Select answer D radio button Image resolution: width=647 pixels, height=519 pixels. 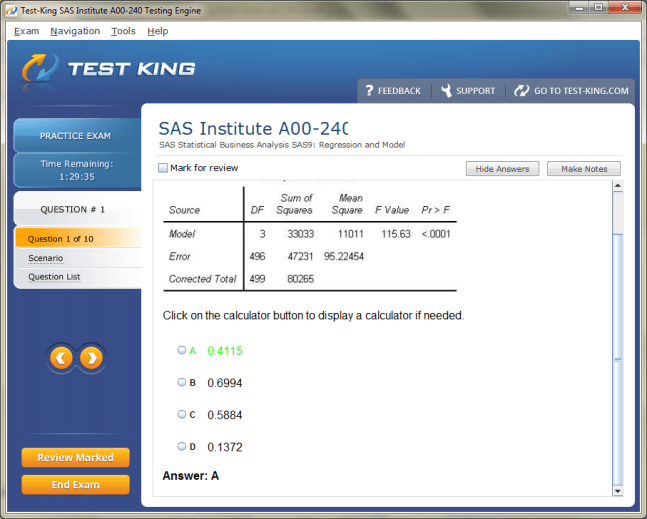click(x=182, y=446)
